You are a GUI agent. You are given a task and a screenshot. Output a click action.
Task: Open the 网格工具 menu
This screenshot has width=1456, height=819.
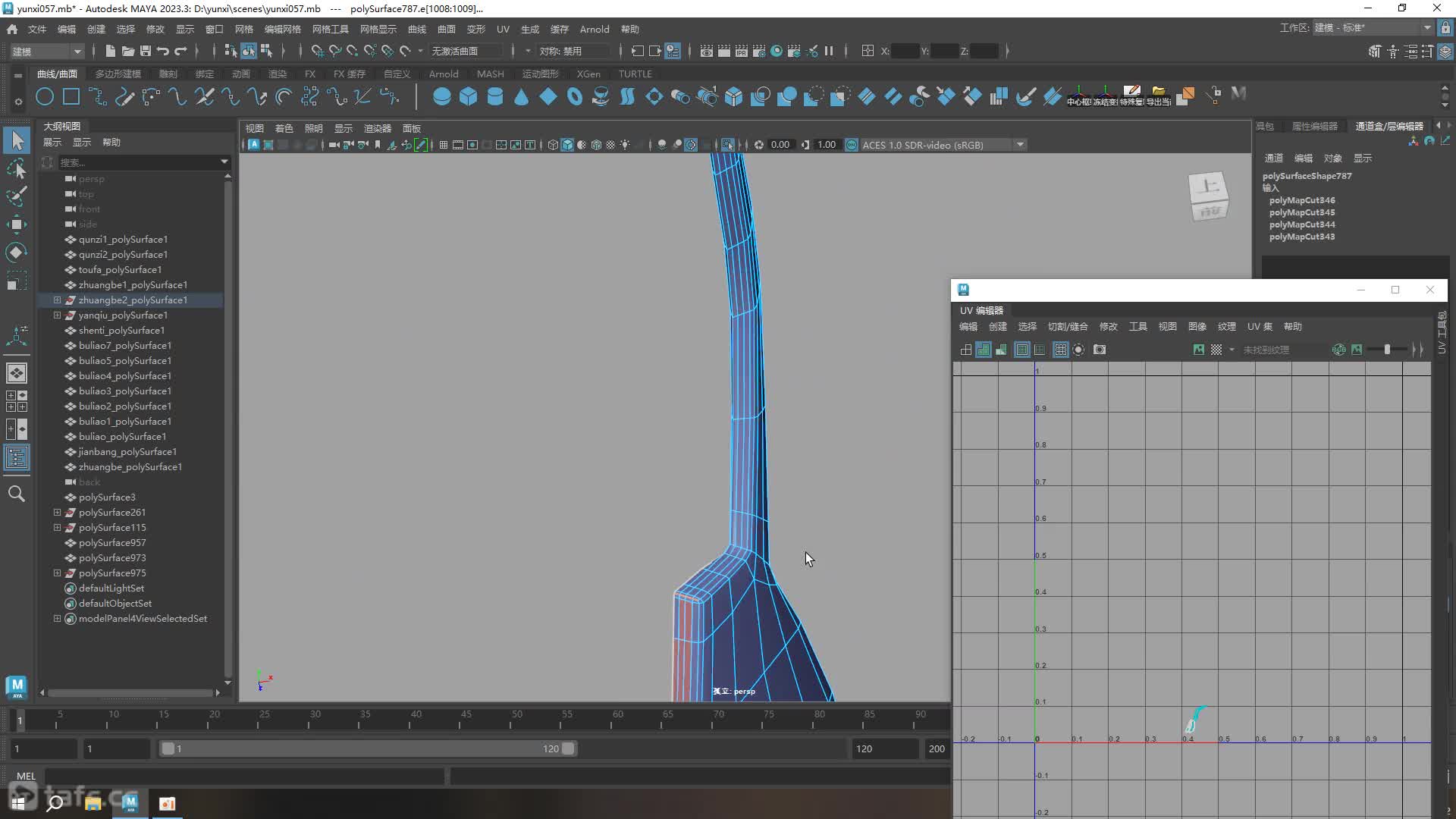pyautogui.click(x=330, y=29)
